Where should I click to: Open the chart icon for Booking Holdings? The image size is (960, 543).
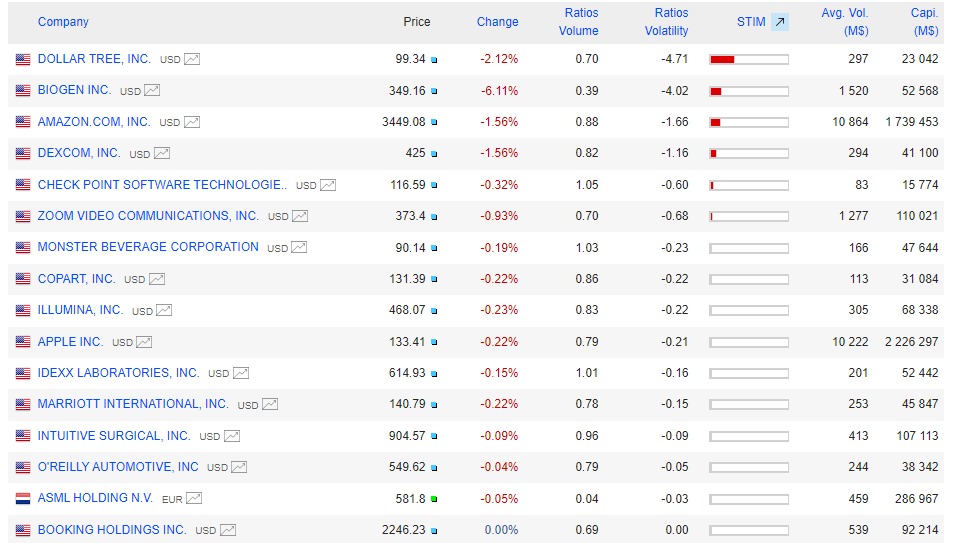pos(228,530)
